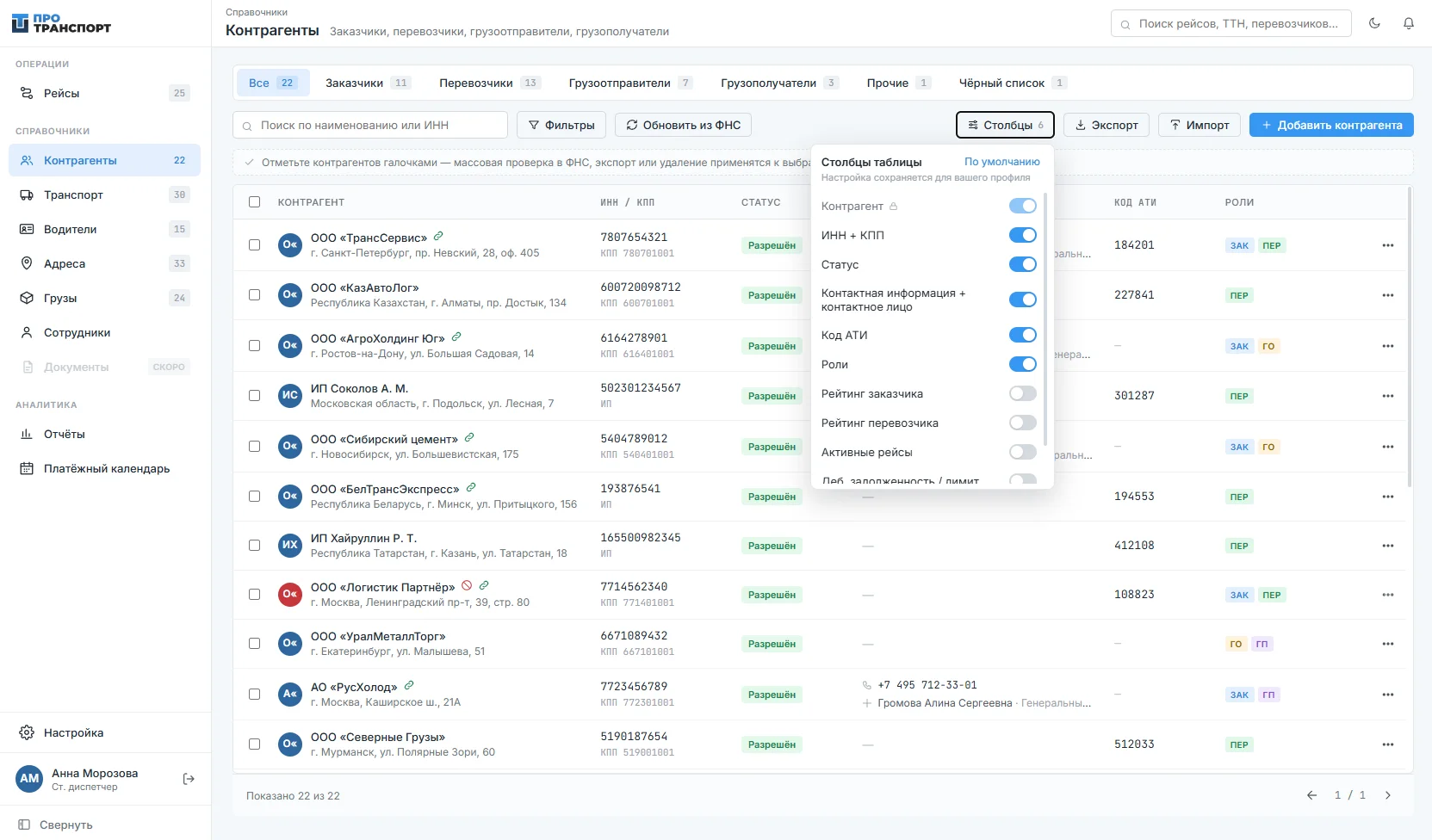Focus the Поиск по наименованию или ИНН field
The height and width of the screenshot is (840, 1432).
coord(370,125)
